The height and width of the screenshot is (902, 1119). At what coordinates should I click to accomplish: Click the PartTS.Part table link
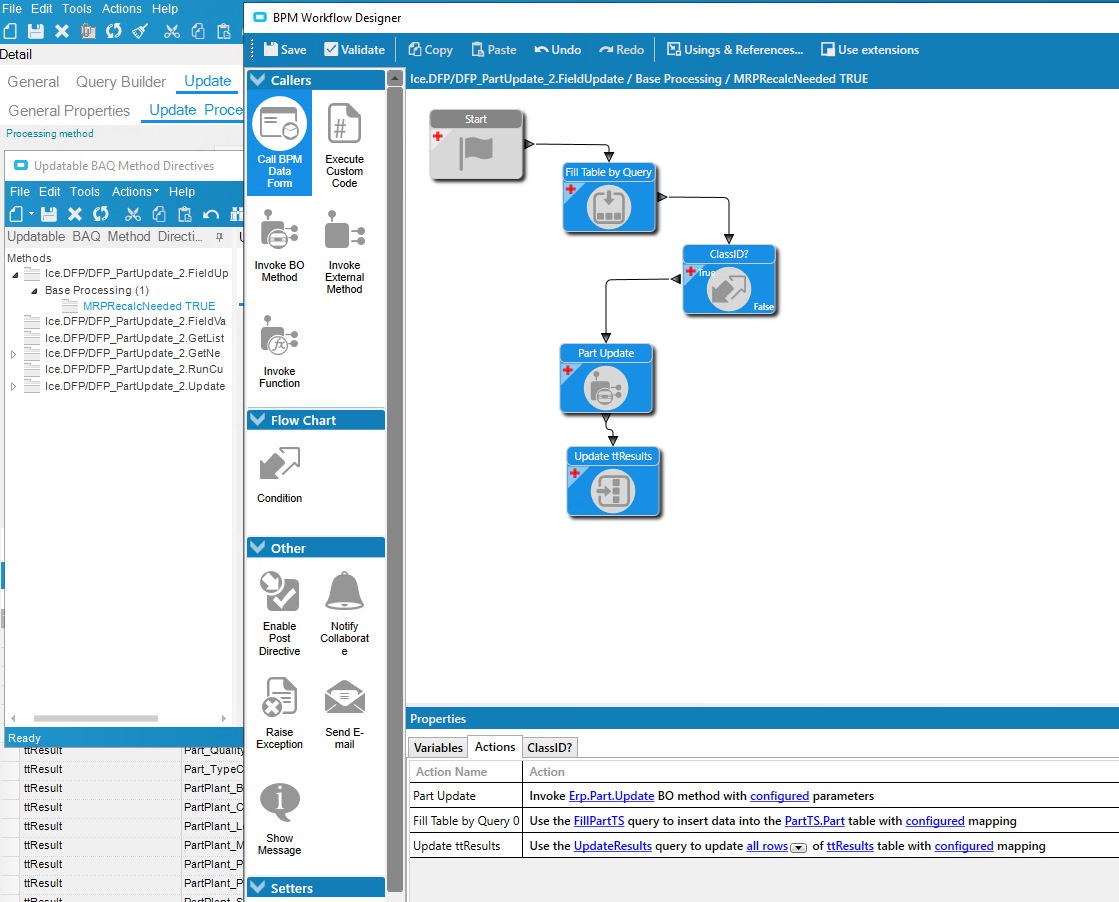pyautogui.click(x=814, y=821)
